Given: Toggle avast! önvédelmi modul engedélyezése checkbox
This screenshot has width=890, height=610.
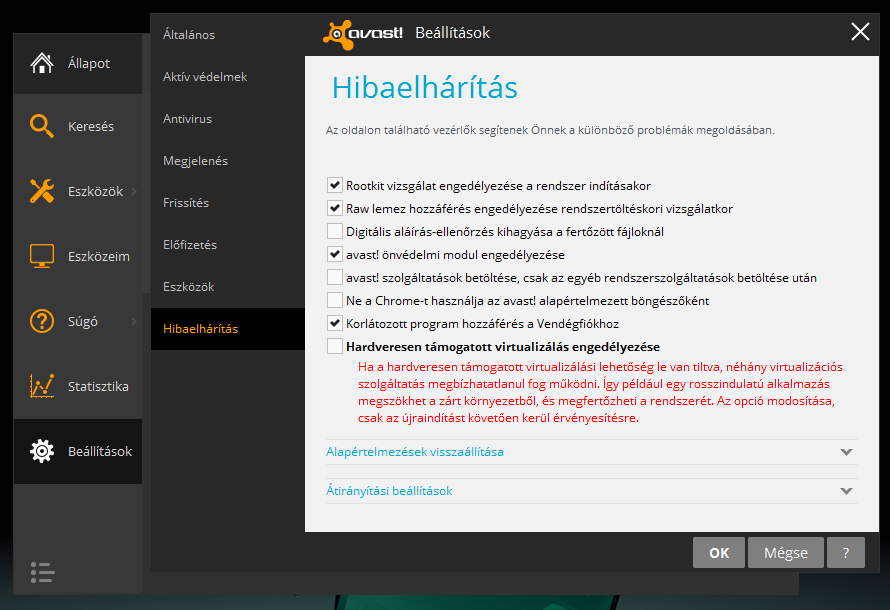Looking at the screenshot, I should [335, 254].
